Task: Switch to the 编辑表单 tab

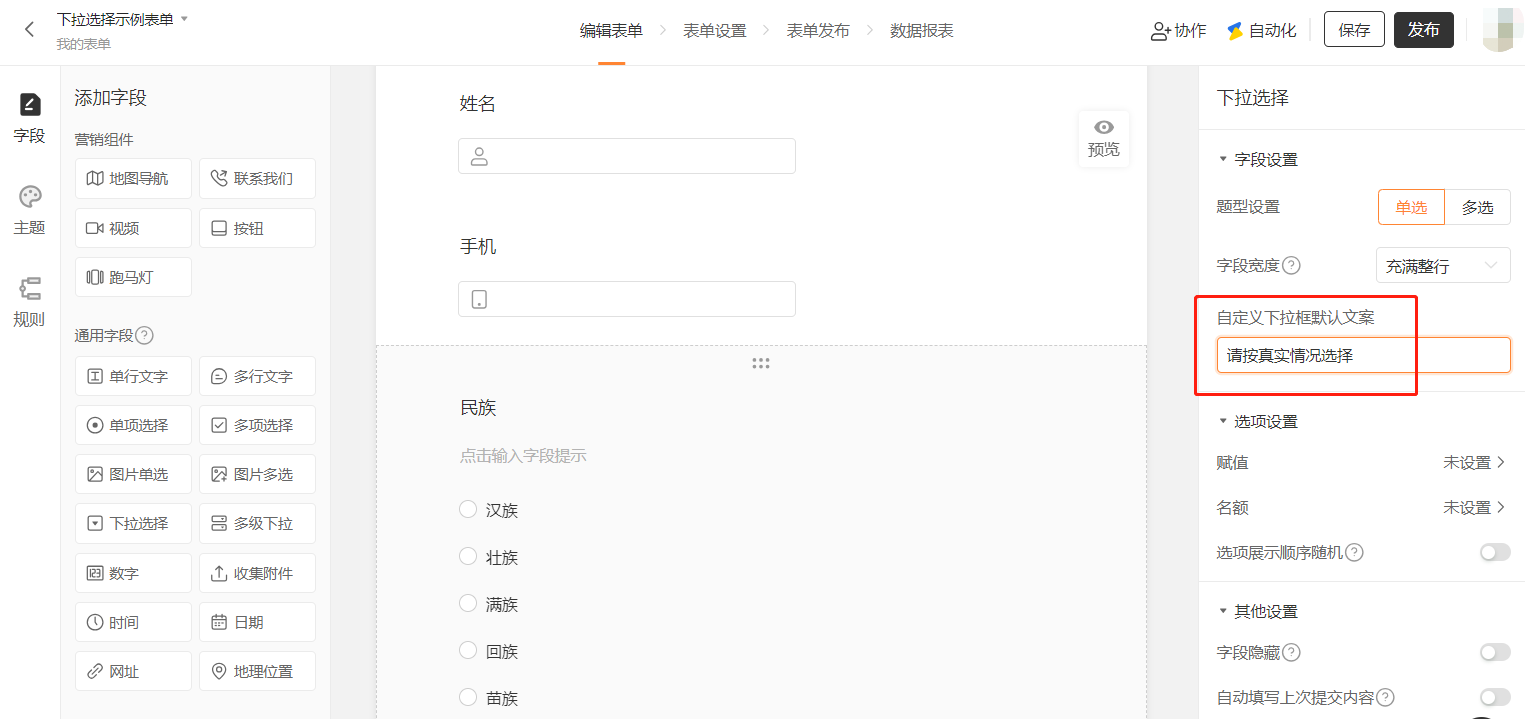Action: pyautogui.click(x=611, y=31)
